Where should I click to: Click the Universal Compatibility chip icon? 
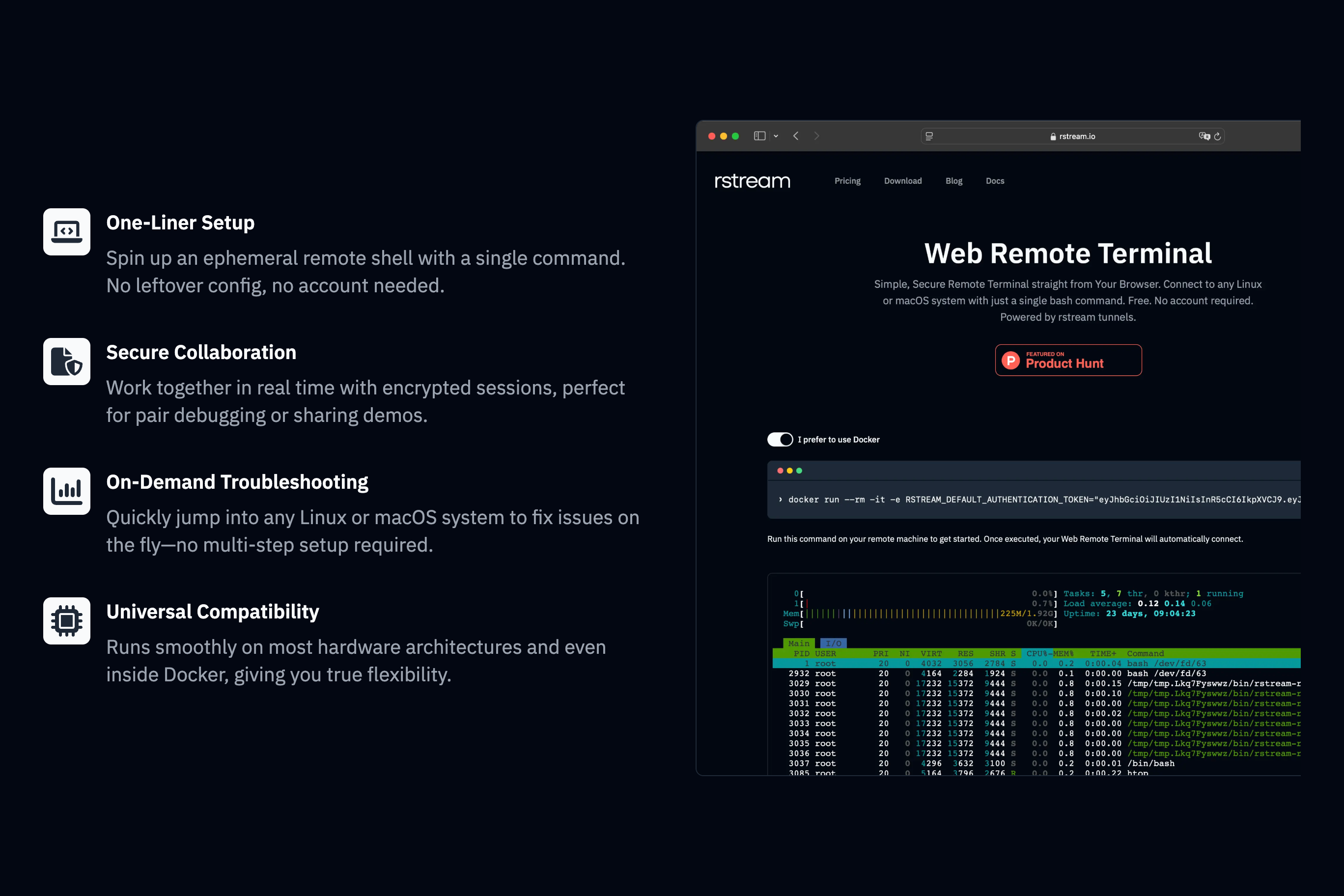[x=67, y=620]
